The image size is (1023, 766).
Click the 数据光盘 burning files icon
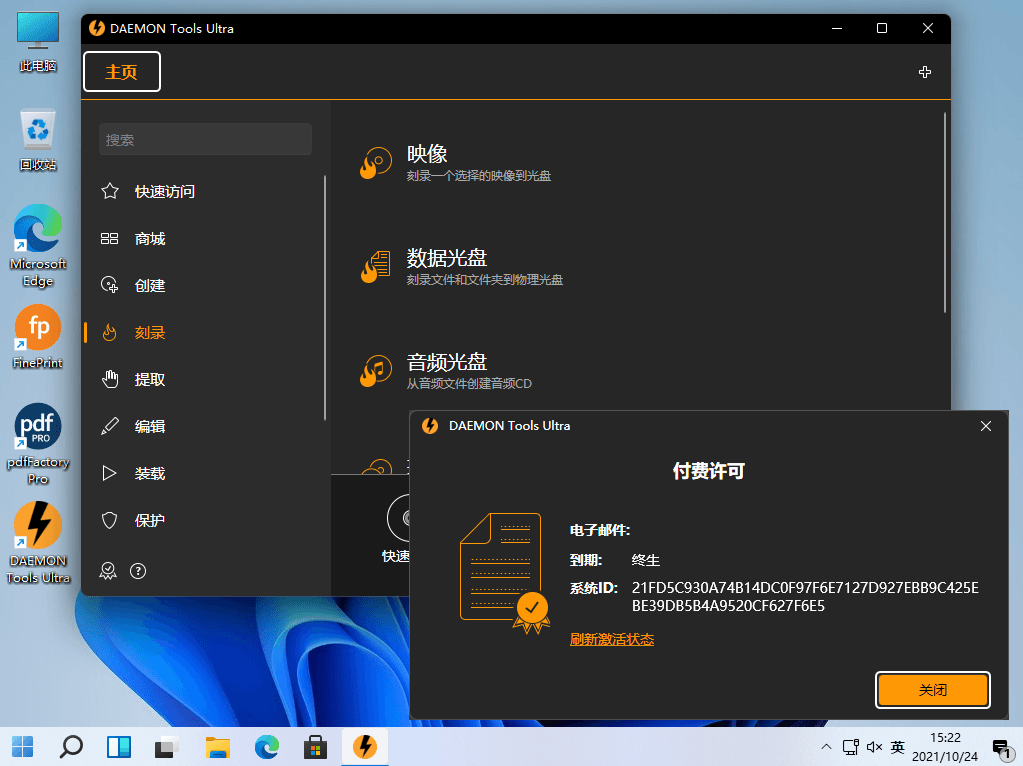[x=376, y=267]
